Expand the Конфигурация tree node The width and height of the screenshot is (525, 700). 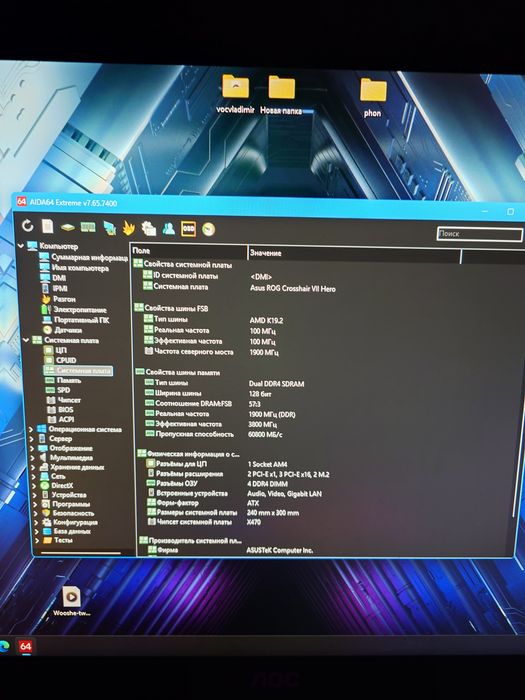[x=36, y=522]
